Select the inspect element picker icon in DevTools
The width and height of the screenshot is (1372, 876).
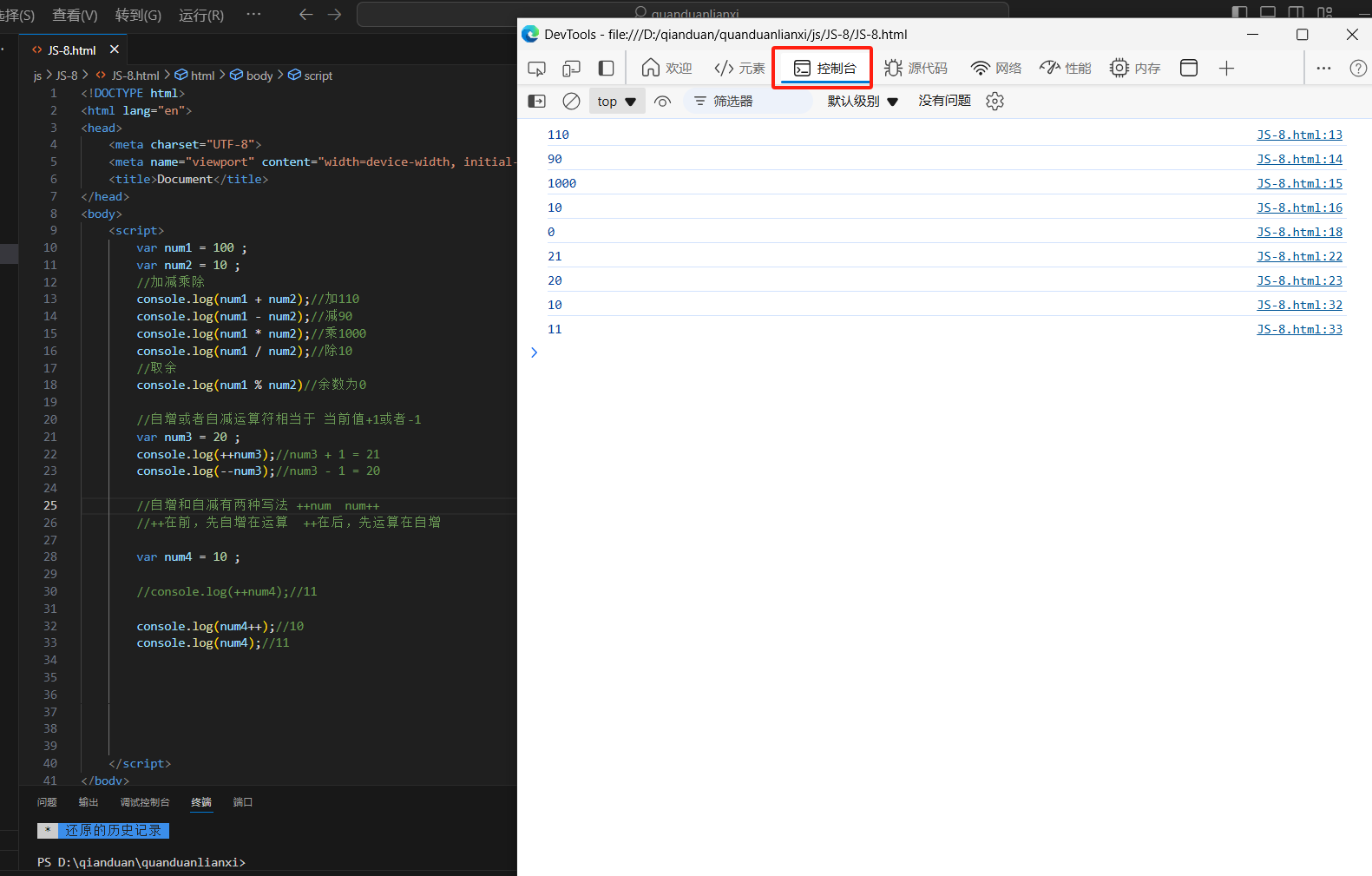click(x=536, y=69)
